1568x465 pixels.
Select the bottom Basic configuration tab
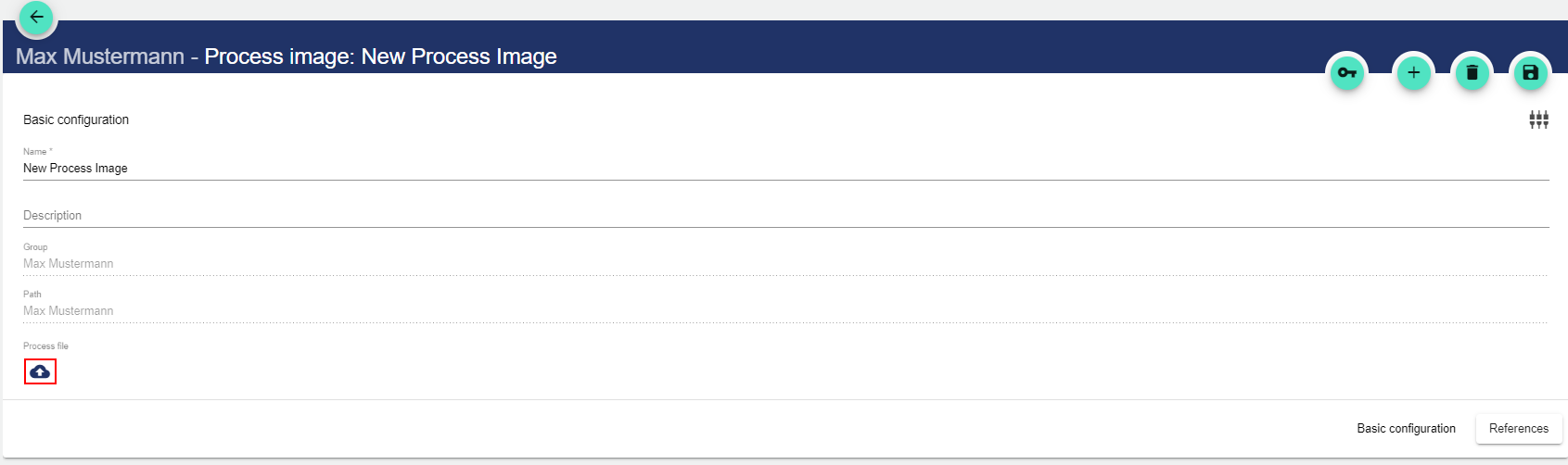tap(1406, 428)
